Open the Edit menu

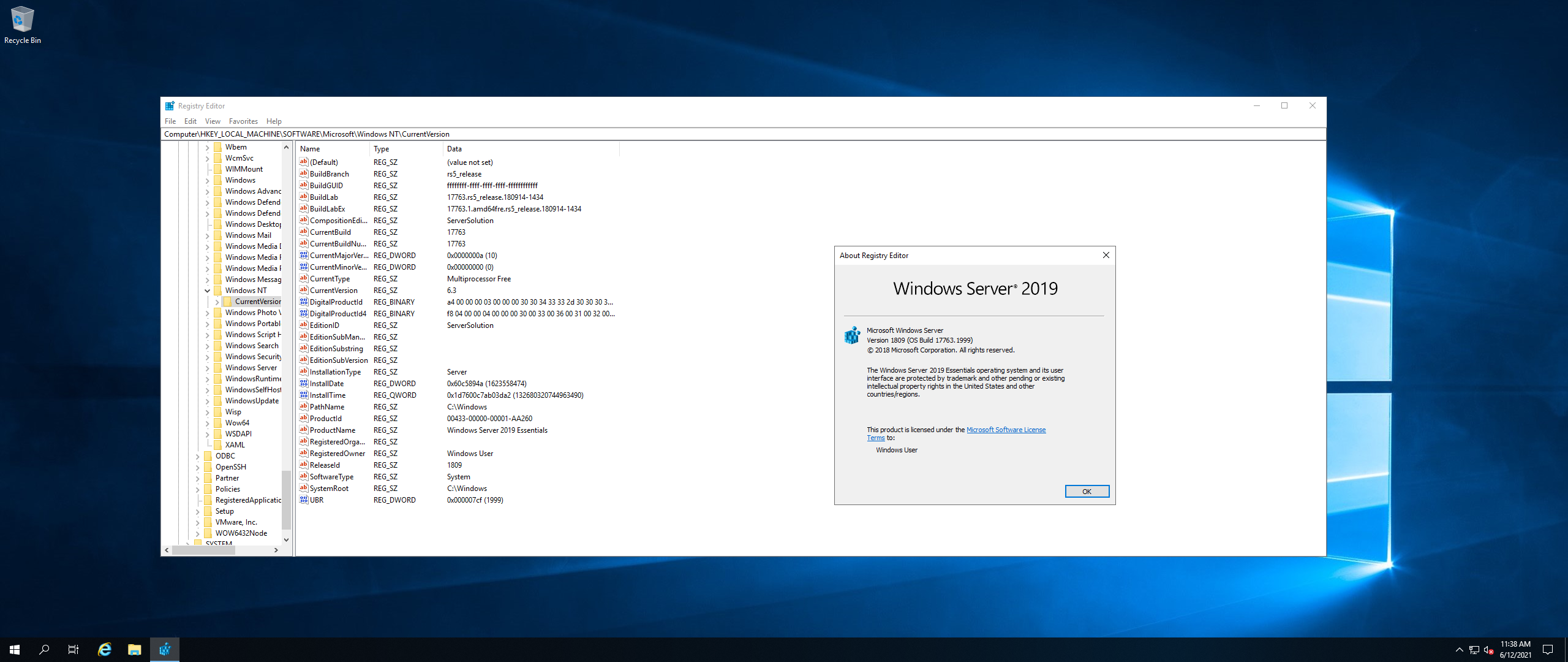[190, 121]
